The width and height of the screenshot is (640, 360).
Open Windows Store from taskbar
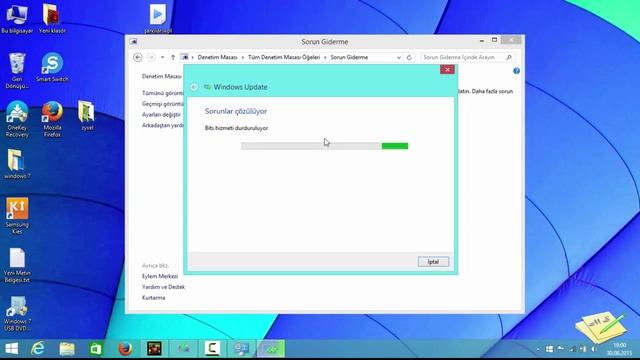coord(96,349)
